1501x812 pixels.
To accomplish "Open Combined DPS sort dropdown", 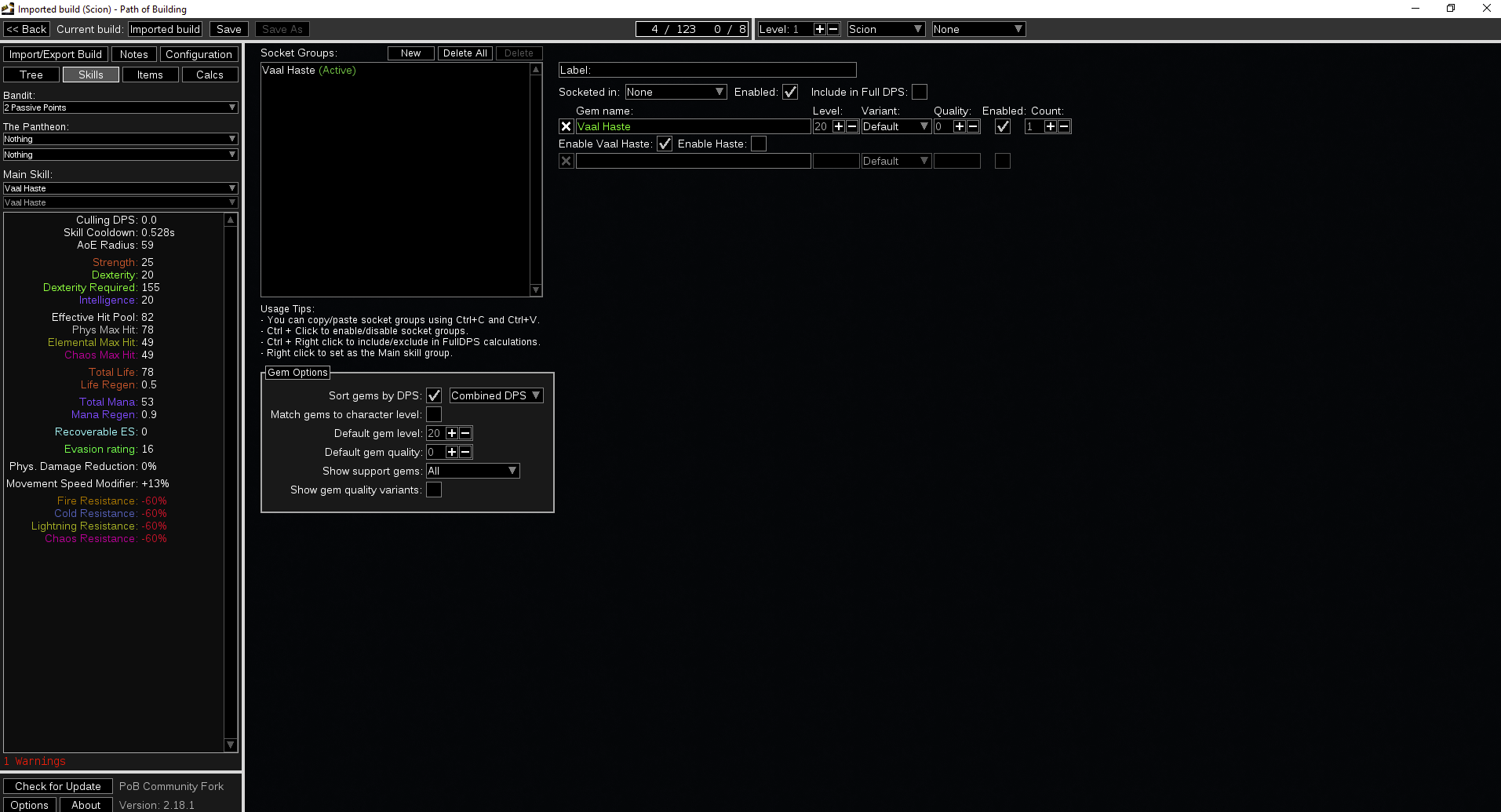I will point(496,395).
